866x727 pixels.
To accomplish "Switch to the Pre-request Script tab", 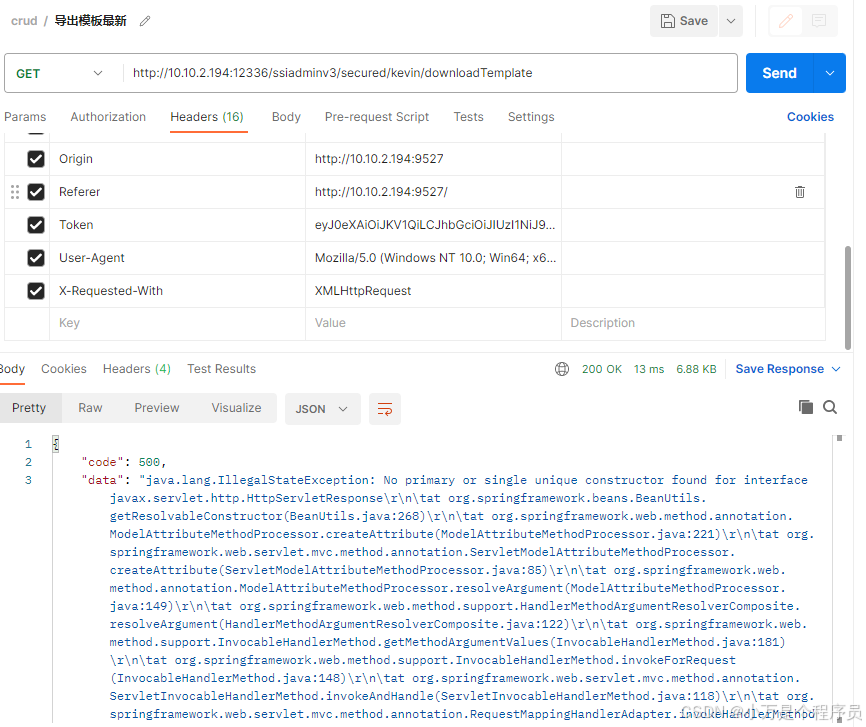I will click(376, 117).
